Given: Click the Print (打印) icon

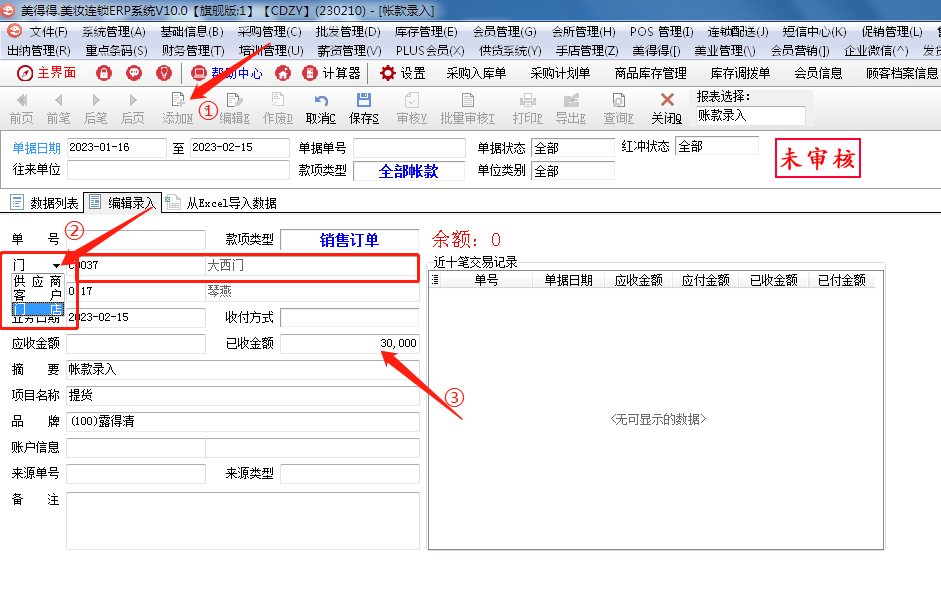Looking at the screenshot, I should pos(528,109).
